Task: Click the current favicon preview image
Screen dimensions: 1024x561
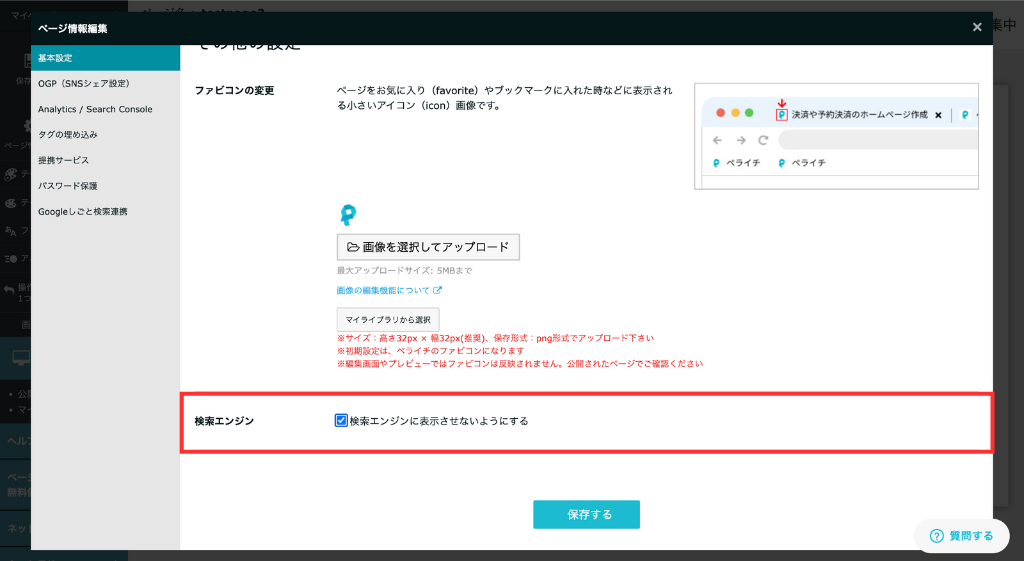Action: click(x=348, y=214)
